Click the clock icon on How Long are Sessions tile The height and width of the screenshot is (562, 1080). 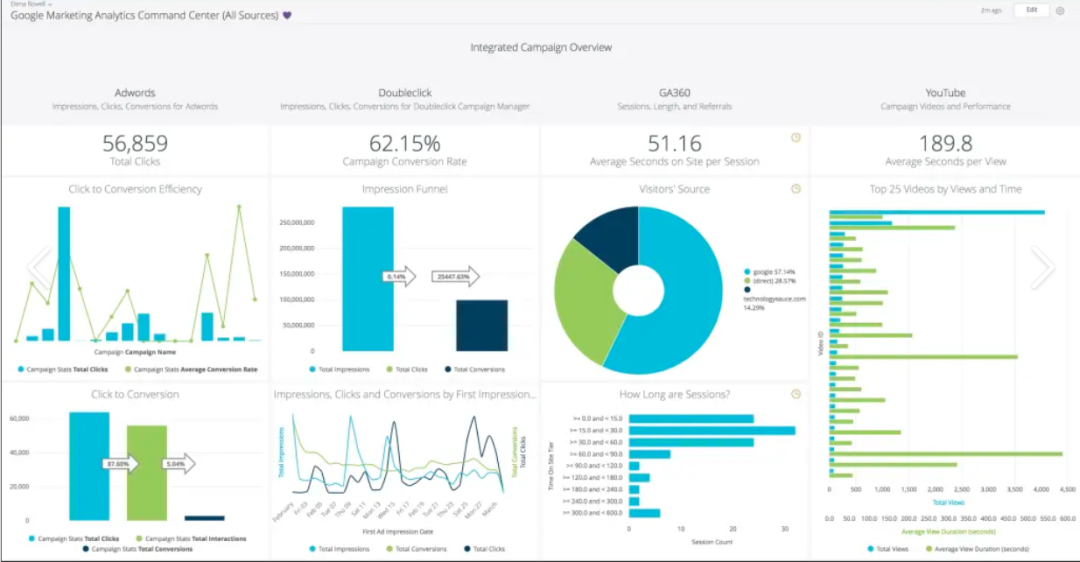pyautogui.click(x=796, y=394)
